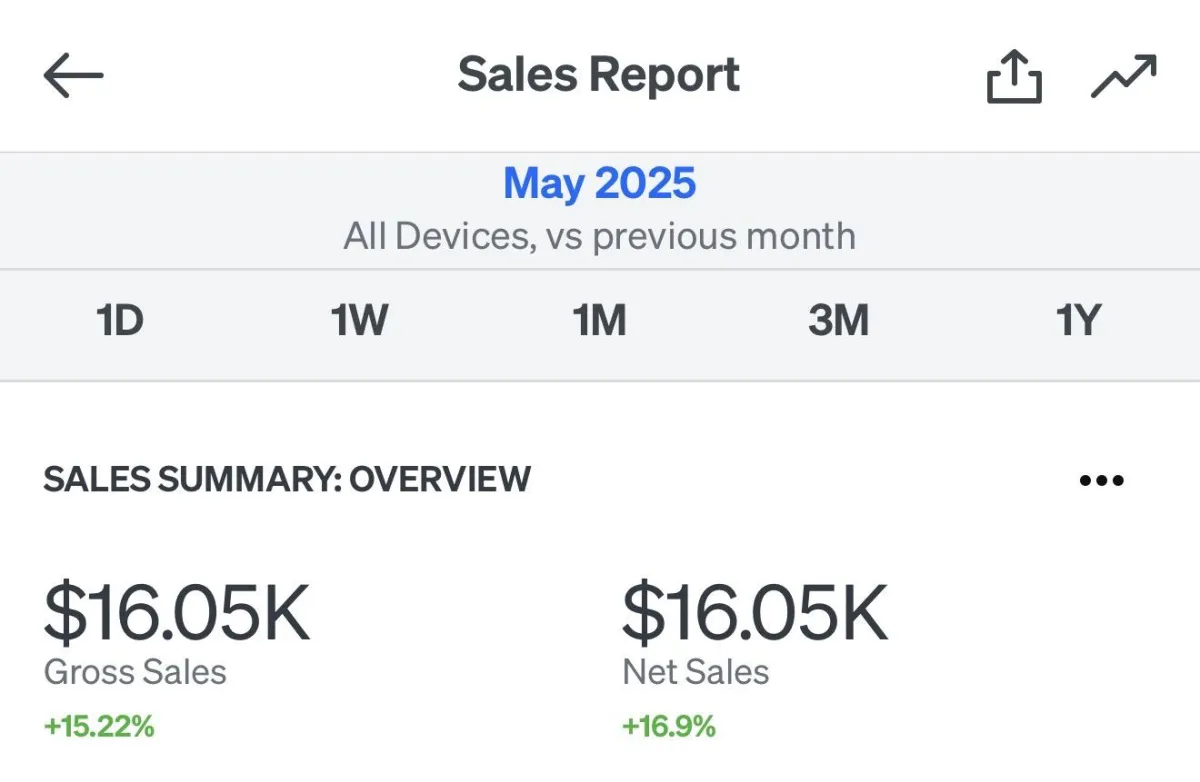
Task: Tap the +15.22% gross sales change
Action: click(x=99, y=726)
